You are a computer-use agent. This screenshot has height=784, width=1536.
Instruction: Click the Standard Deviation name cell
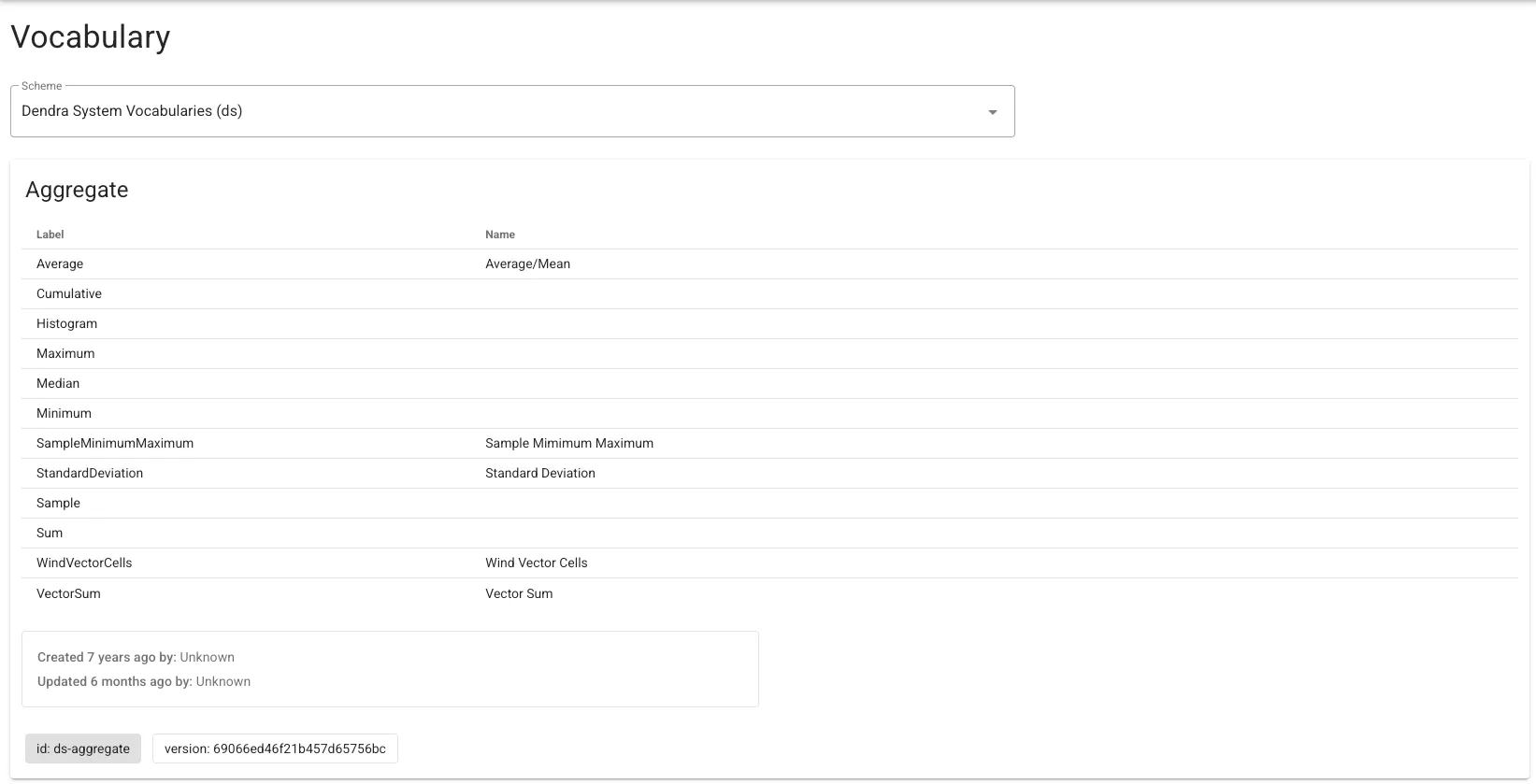click(x=540, y=474)
